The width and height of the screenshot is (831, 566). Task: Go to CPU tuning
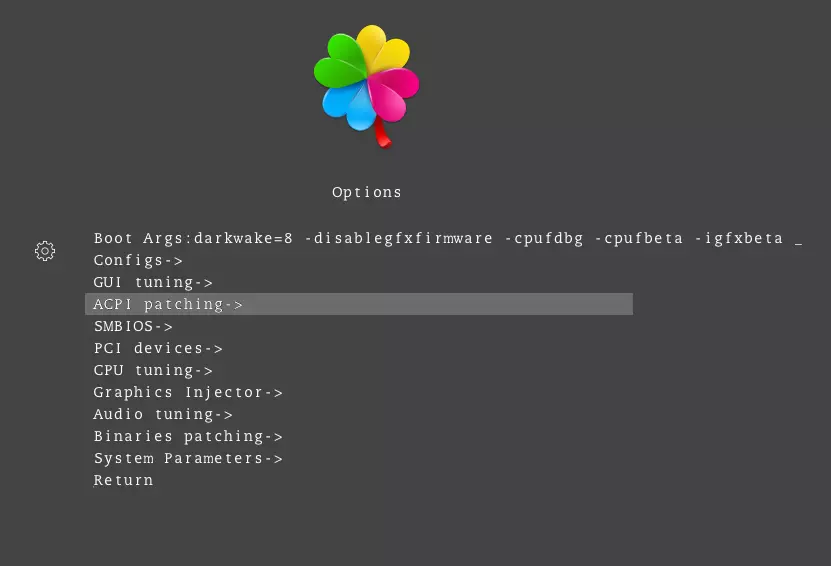[153, 371]
